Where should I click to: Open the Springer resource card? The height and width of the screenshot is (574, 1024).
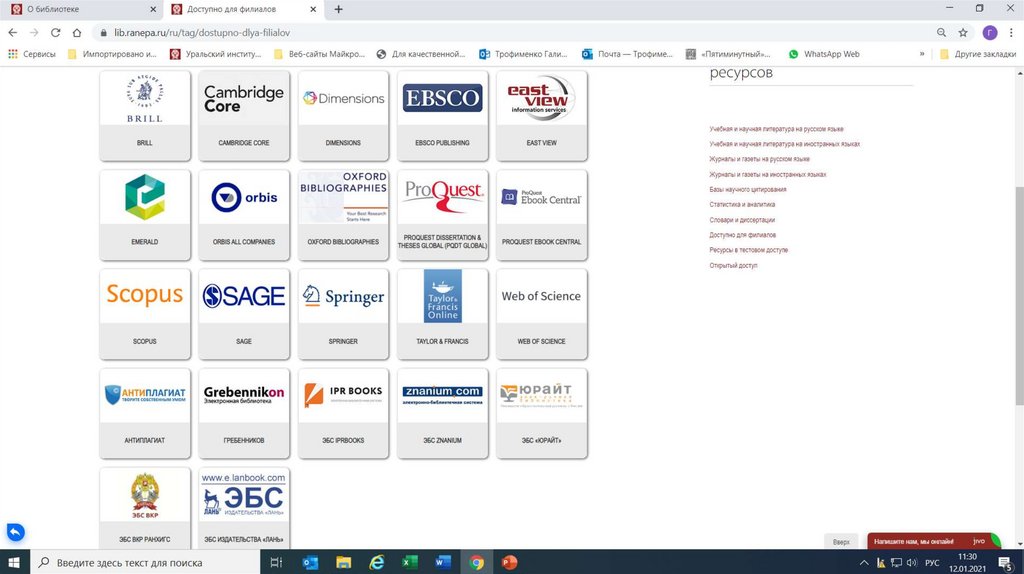pyautogui.click(x=343, y=314)
